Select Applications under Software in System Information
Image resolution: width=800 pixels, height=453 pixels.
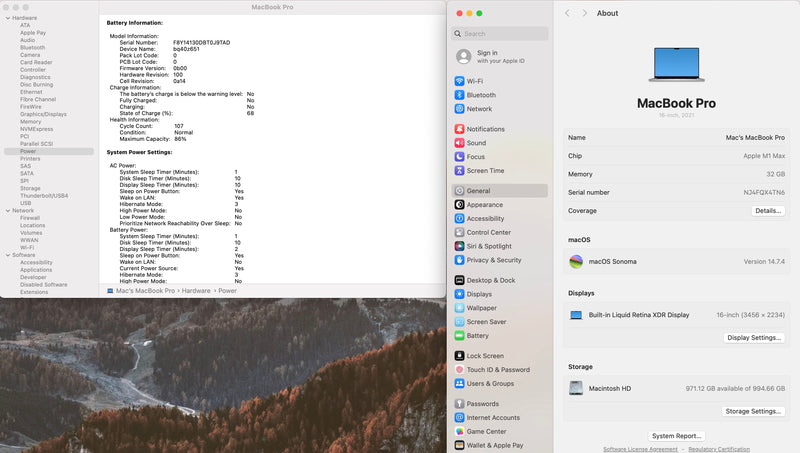click(x=36, y=270)
